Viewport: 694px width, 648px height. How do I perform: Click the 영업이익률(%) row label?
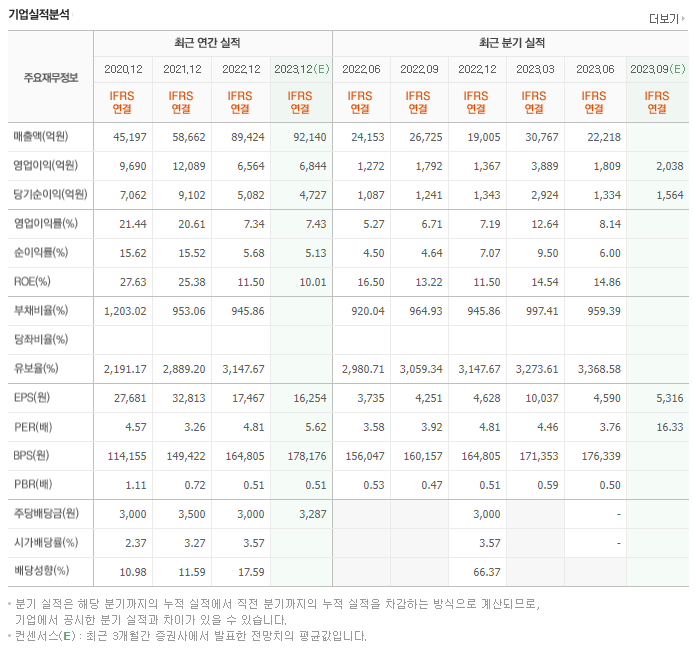pyautogui.click(x=46, y=224)
